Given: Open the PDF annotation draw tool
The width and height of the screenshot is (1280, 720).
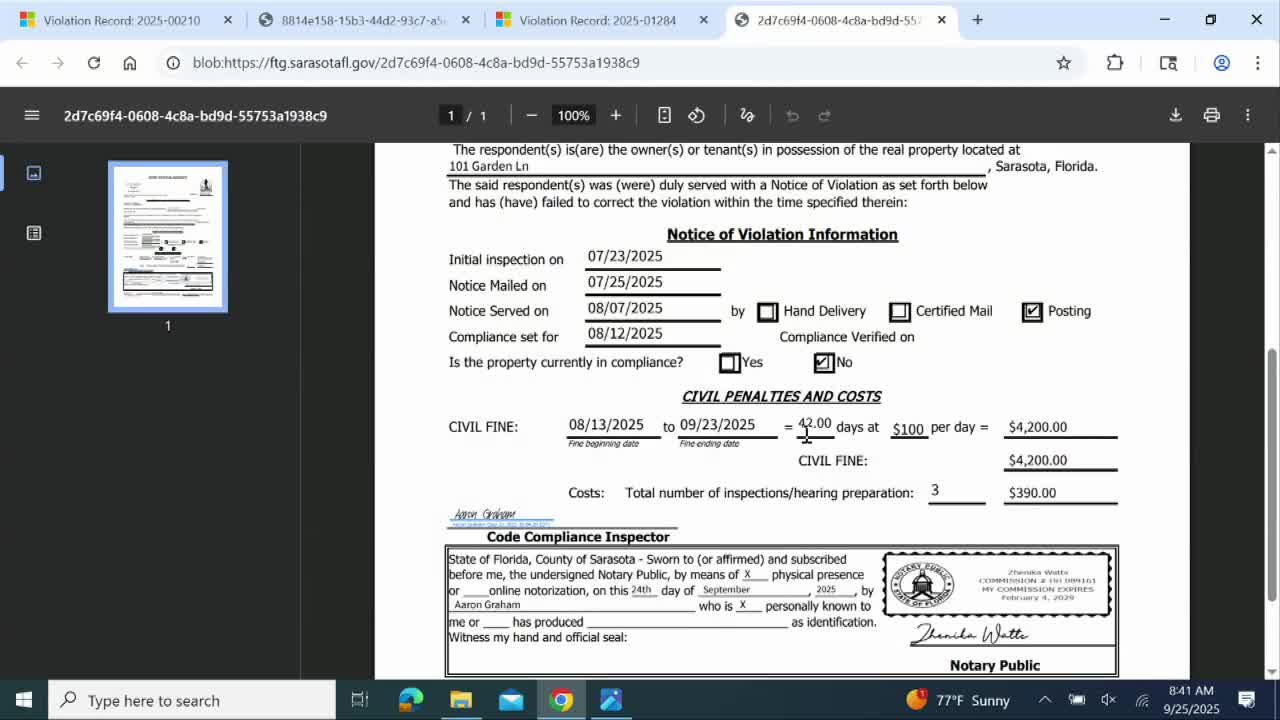Looking at the screenshot, I should click(x=746, y=115).
